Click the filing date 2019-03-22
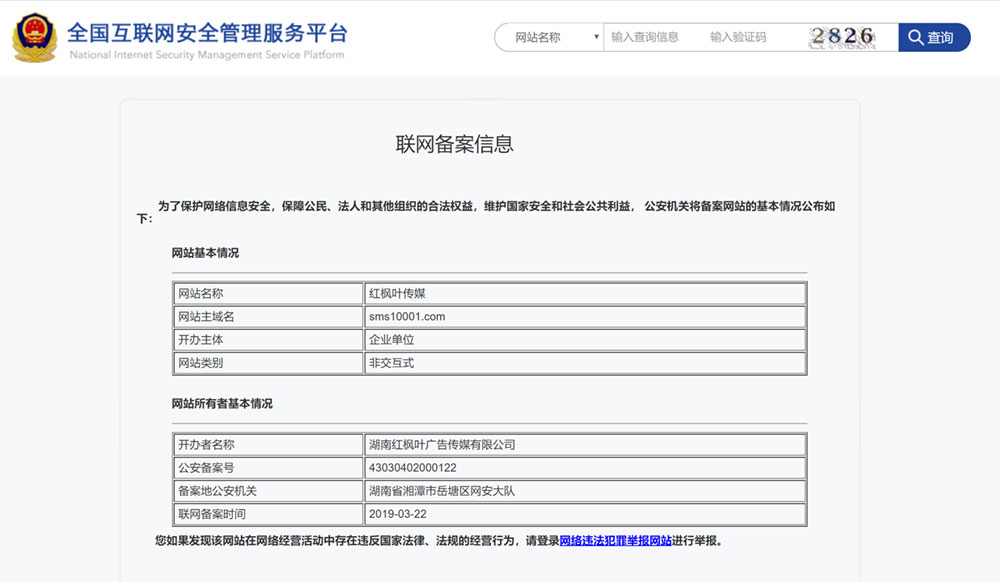The width and height of the screenshot is (1000, 582). pos(398,514)
